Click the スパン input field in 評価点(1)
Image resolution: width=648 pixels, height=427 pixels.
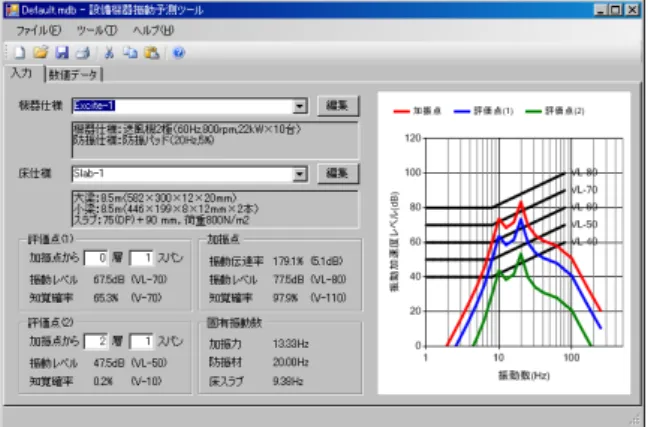[141, 258]
